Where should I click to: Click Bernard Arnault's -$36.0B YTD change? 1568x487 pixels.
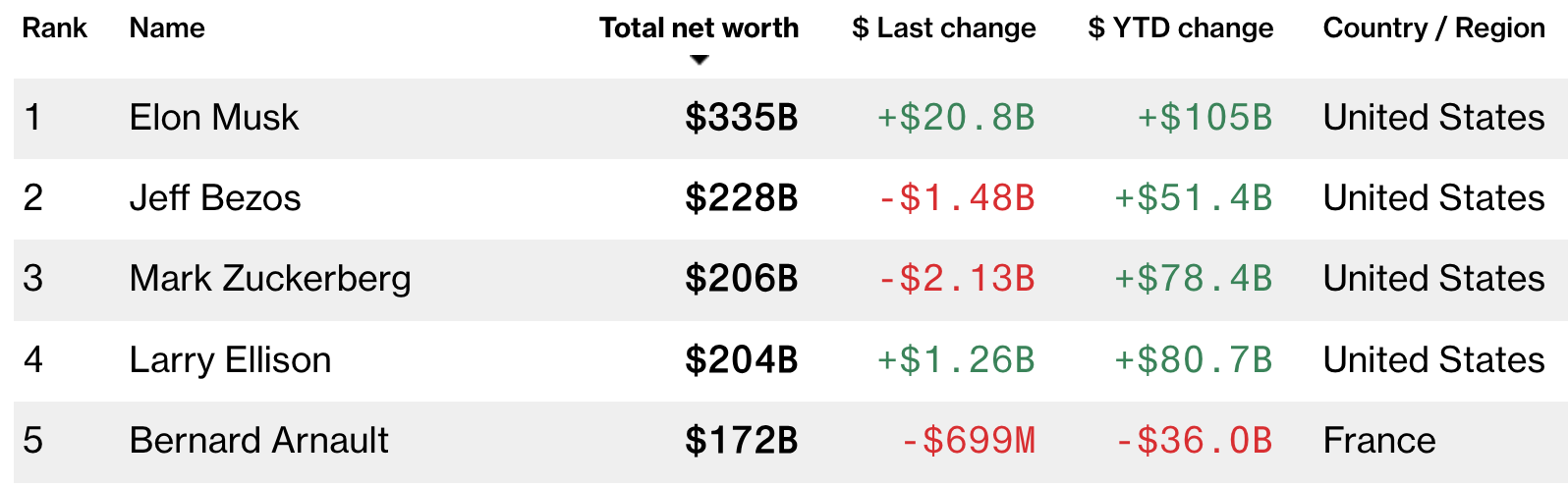click(1194, 441)
